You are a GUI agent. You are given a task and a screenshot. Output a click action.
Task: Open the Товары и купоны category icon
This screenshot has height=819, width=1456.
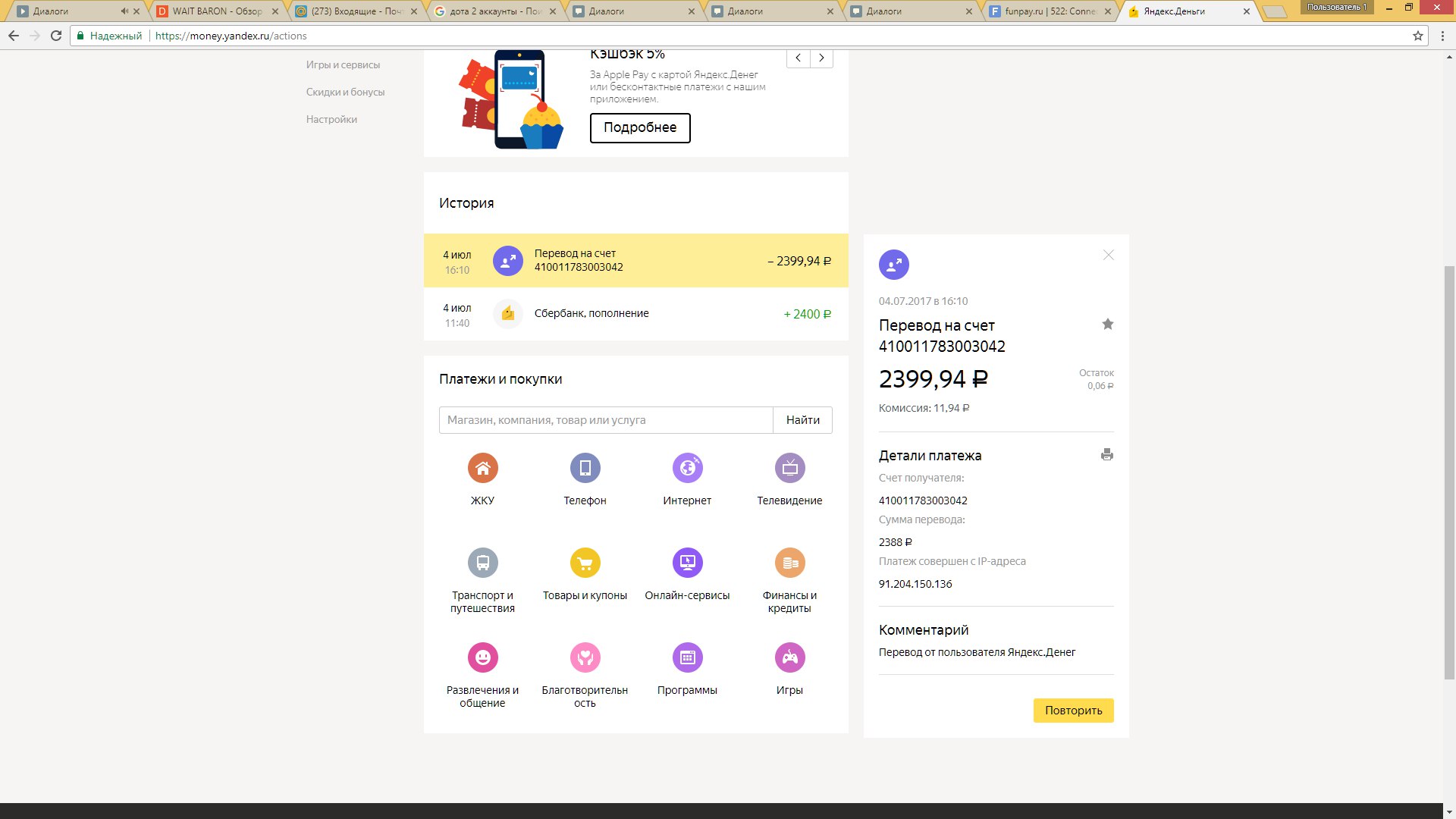585,563
